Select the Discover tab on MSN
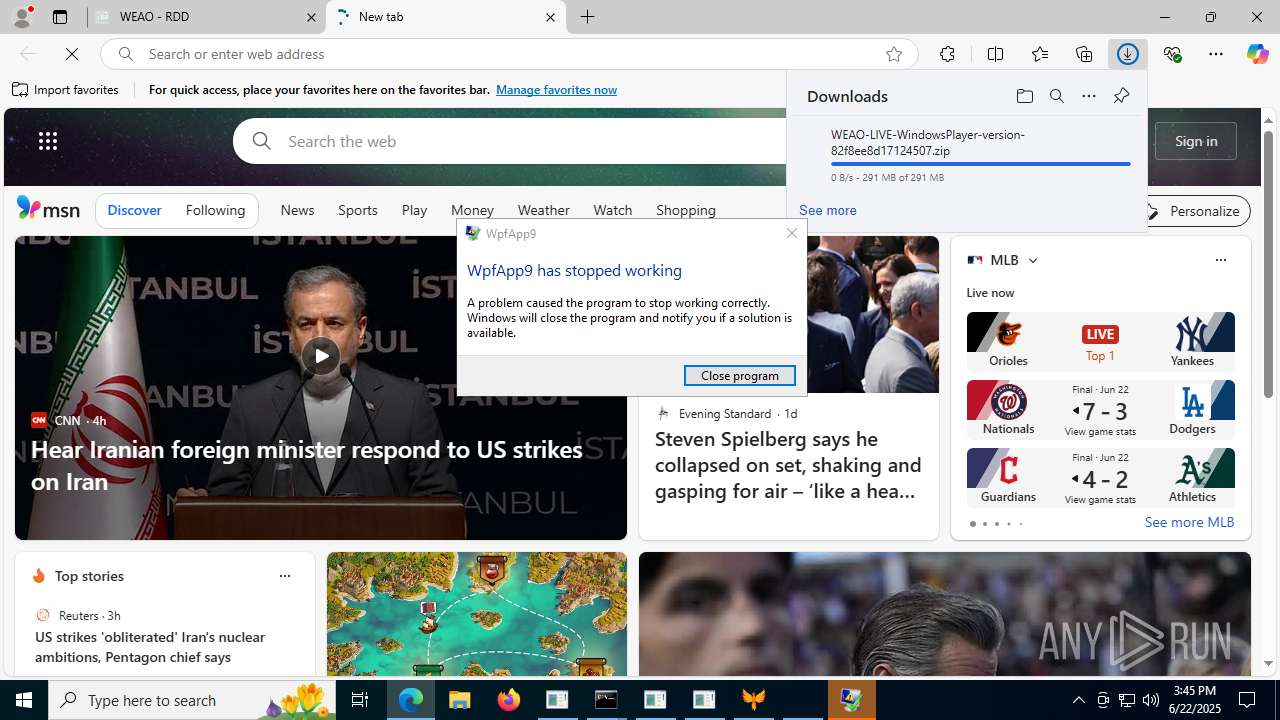 coord(134,210)
